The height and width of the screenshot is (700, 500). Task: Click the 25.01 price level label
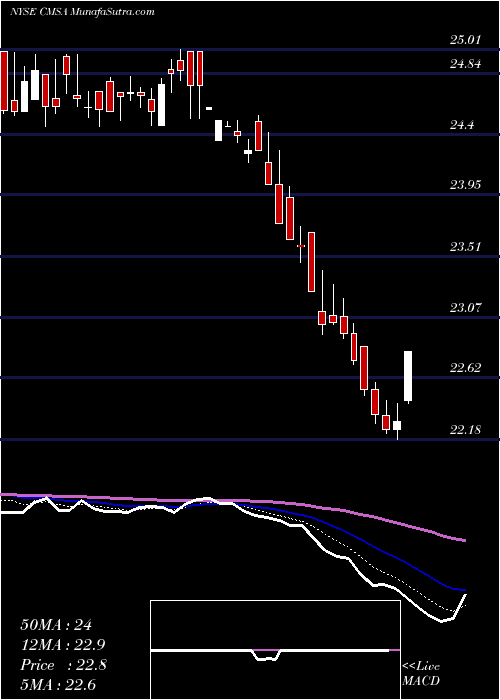point(465,41)
